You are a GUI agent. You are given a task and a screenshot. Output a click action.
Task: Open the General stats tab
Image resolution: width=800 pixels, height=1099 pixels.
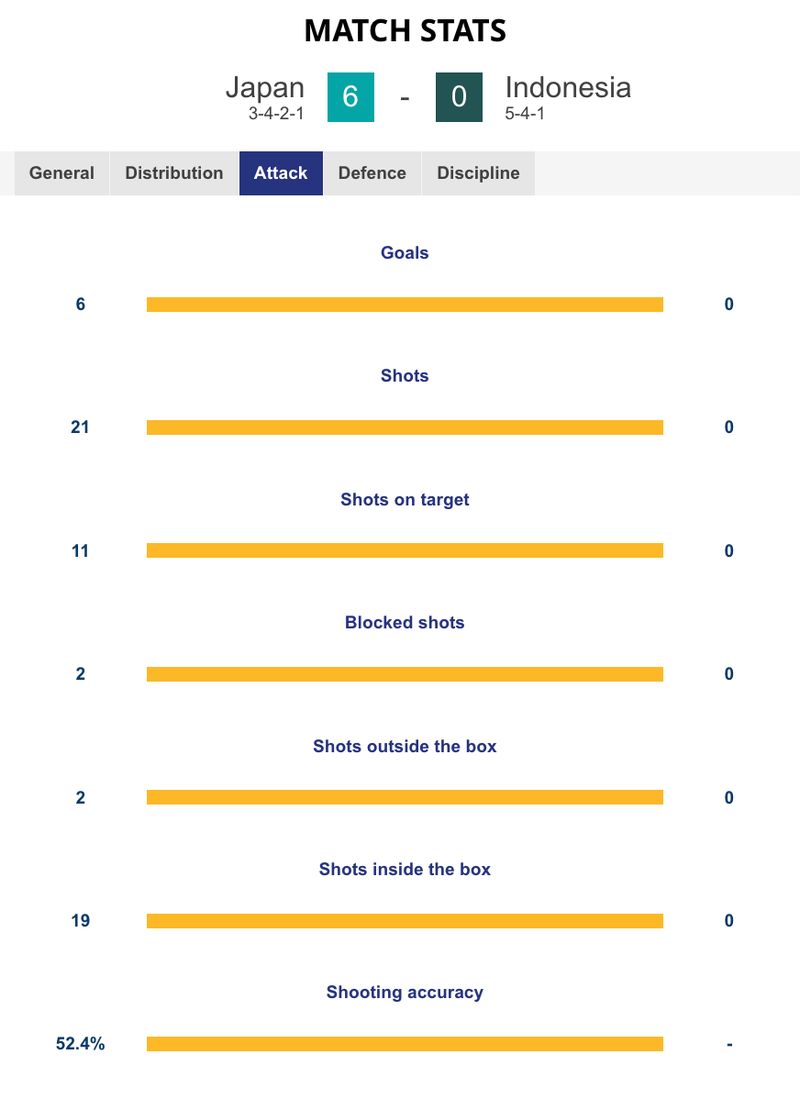click(x=62, y=173)
